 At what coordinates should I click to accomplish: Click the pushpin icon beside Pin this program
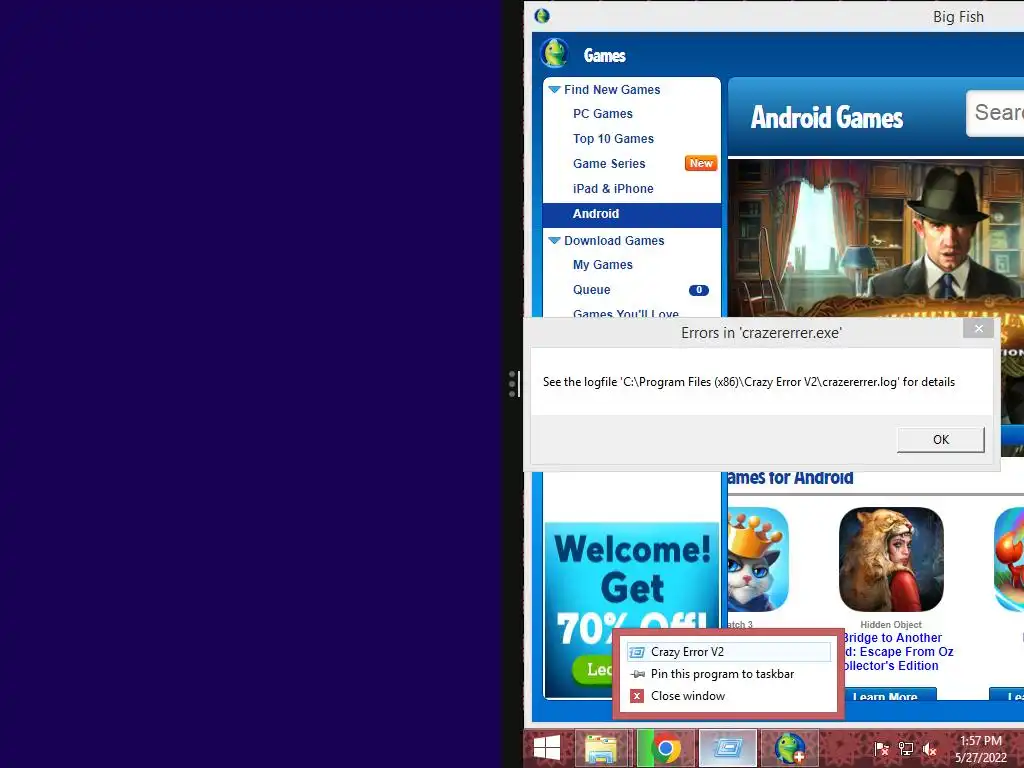637,674
